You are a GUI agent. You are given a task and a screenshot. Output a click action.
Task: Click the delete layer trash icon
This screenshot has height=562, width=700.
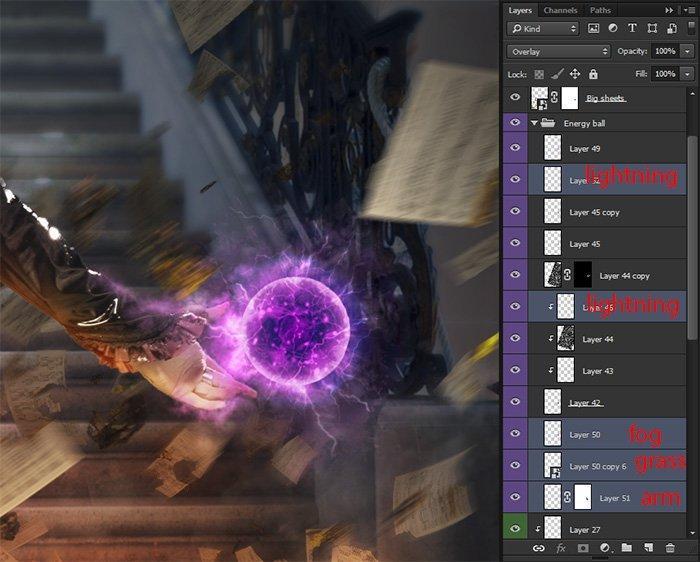[670, 548]
